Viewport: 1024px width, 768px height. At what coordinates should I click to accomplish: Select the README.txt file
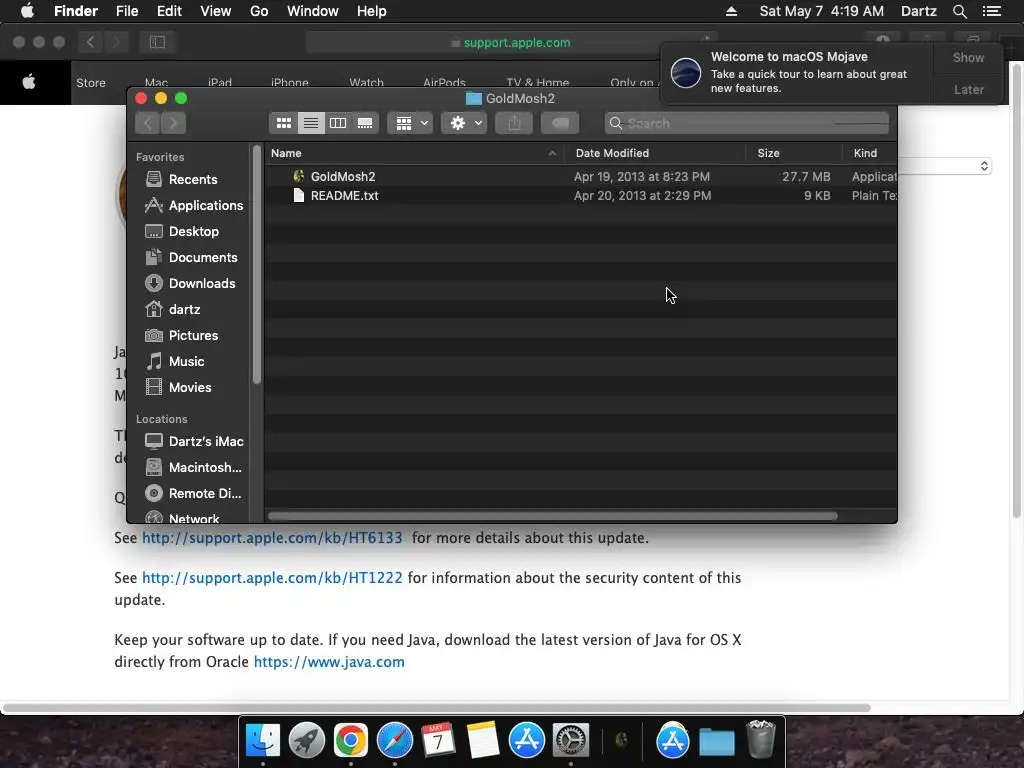pyautogui.click(x=344, y=195)
